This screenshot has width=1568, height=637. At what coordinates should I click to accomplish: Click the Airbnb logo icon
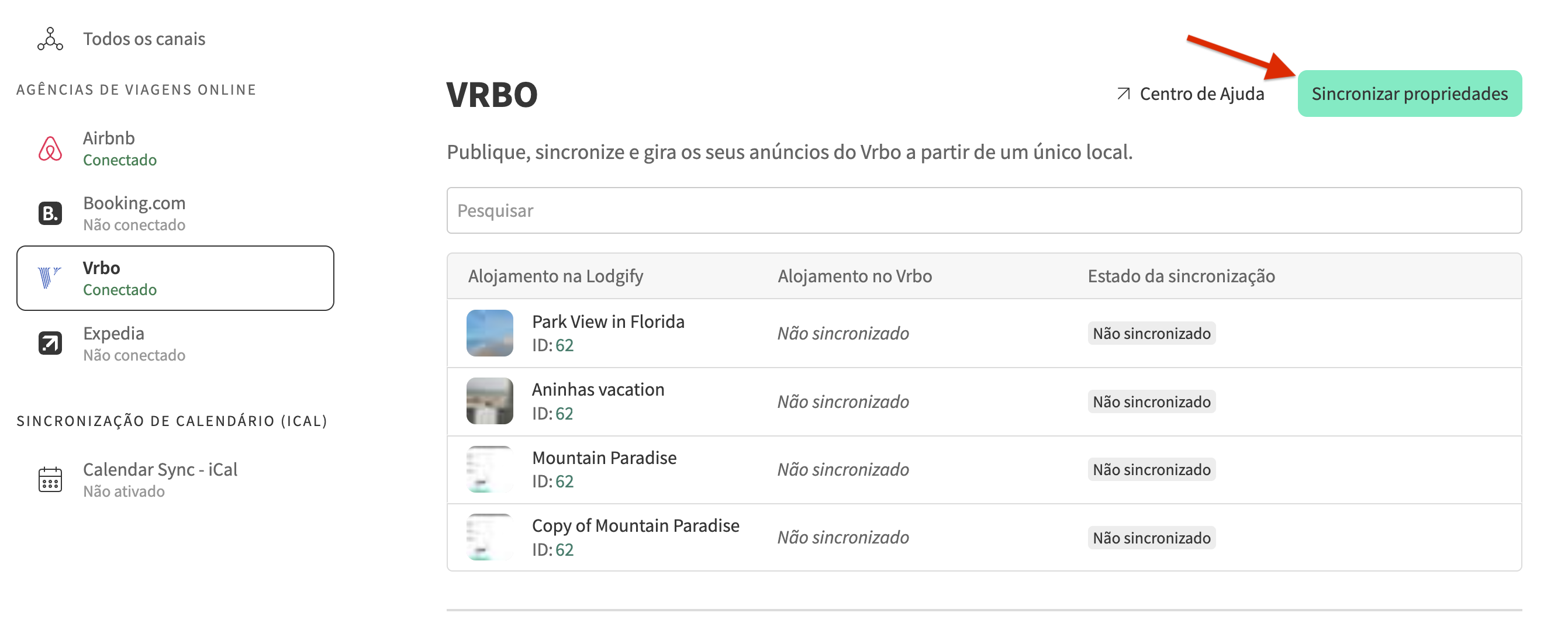click(x=50, y=148)
